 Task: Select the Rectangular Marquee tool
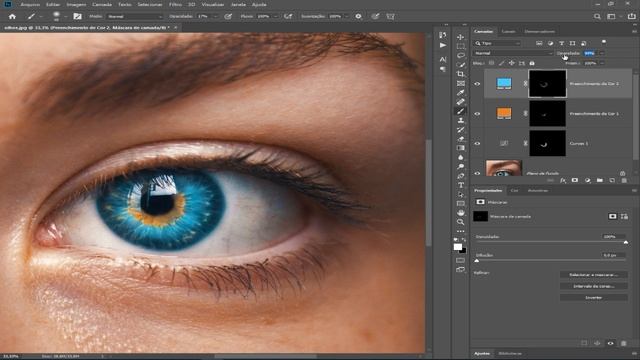pos(460,47)
